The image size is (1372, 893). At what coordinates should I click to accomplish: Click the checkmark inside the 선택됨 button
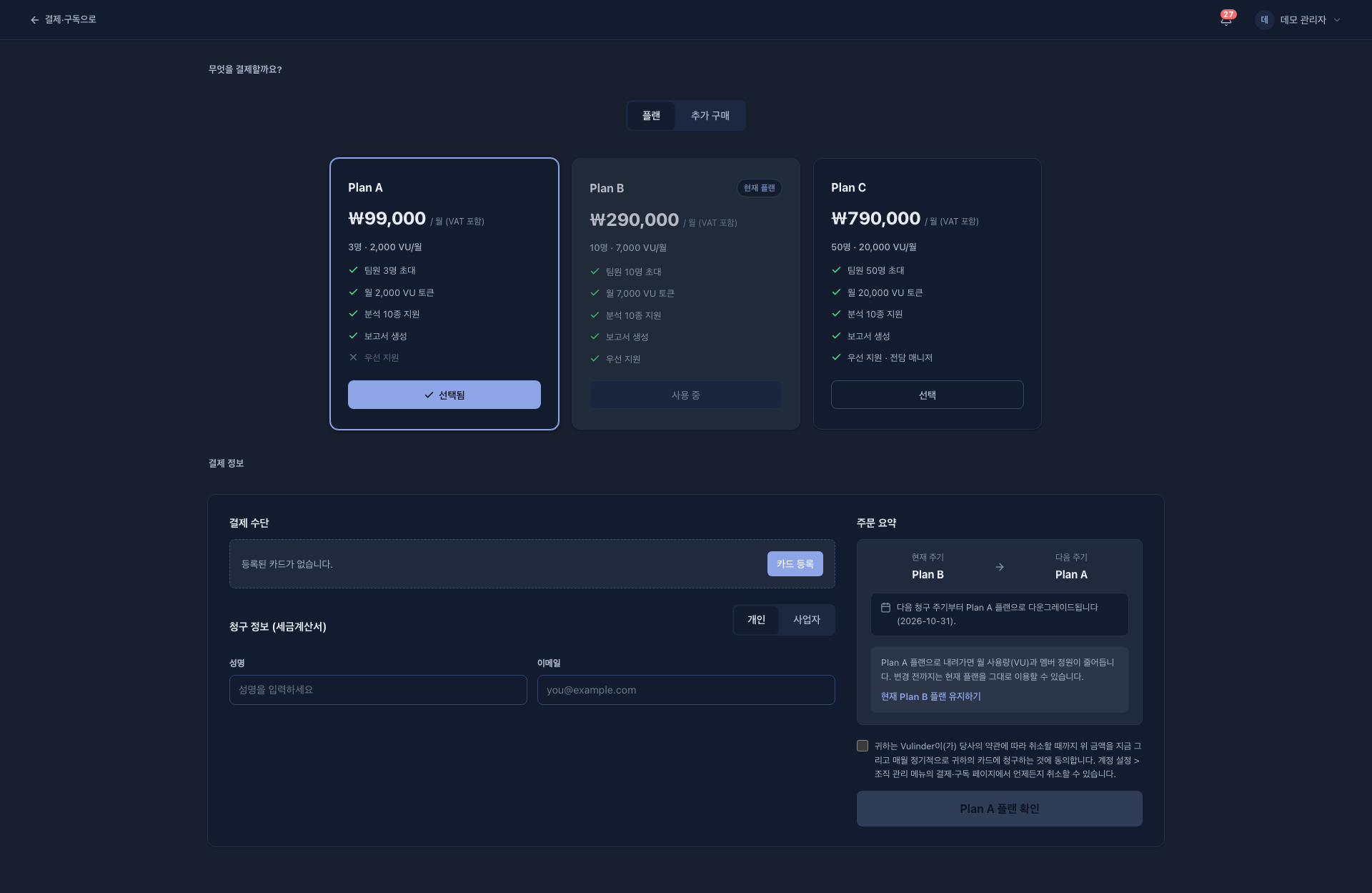pyautogui.click(x=429, y=395)
